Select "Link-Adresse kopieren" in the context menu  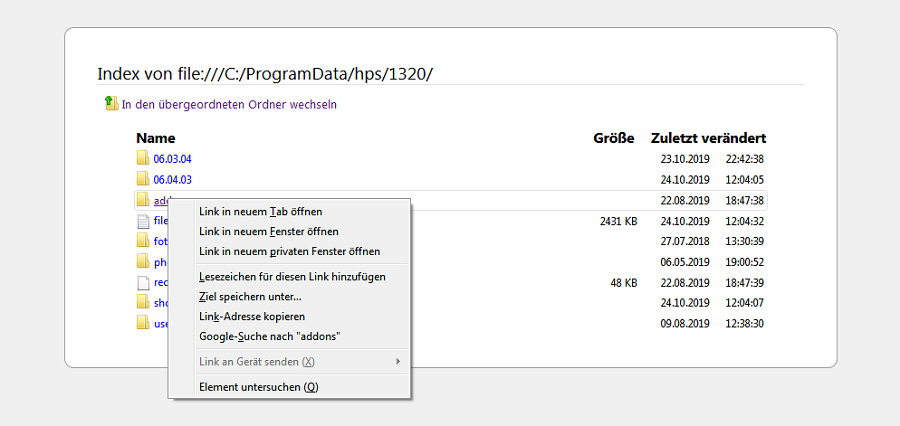click(252, 316)
